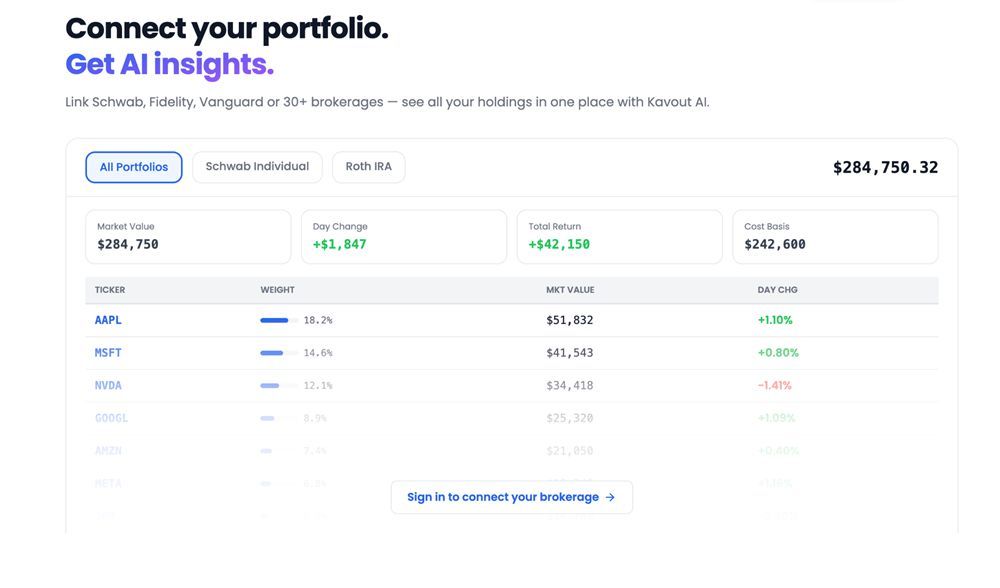Click the +$42,150 total return value
Screen dimensions: 1000x588
pos(559,244)
